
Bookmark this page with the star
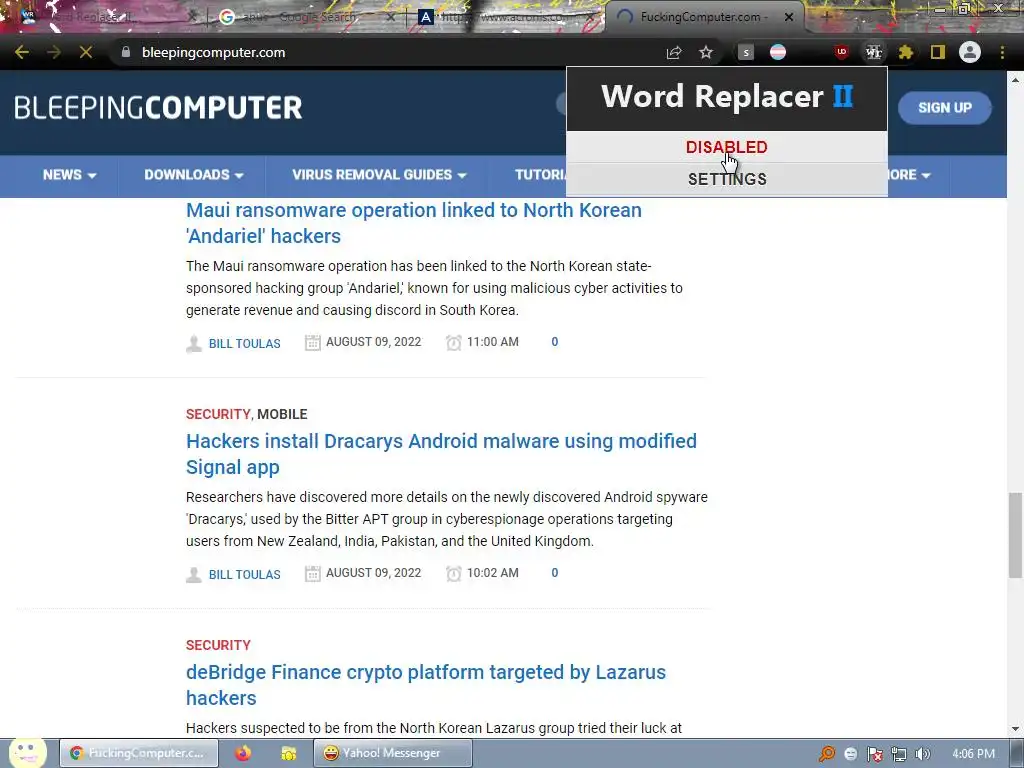pos(706,52)
